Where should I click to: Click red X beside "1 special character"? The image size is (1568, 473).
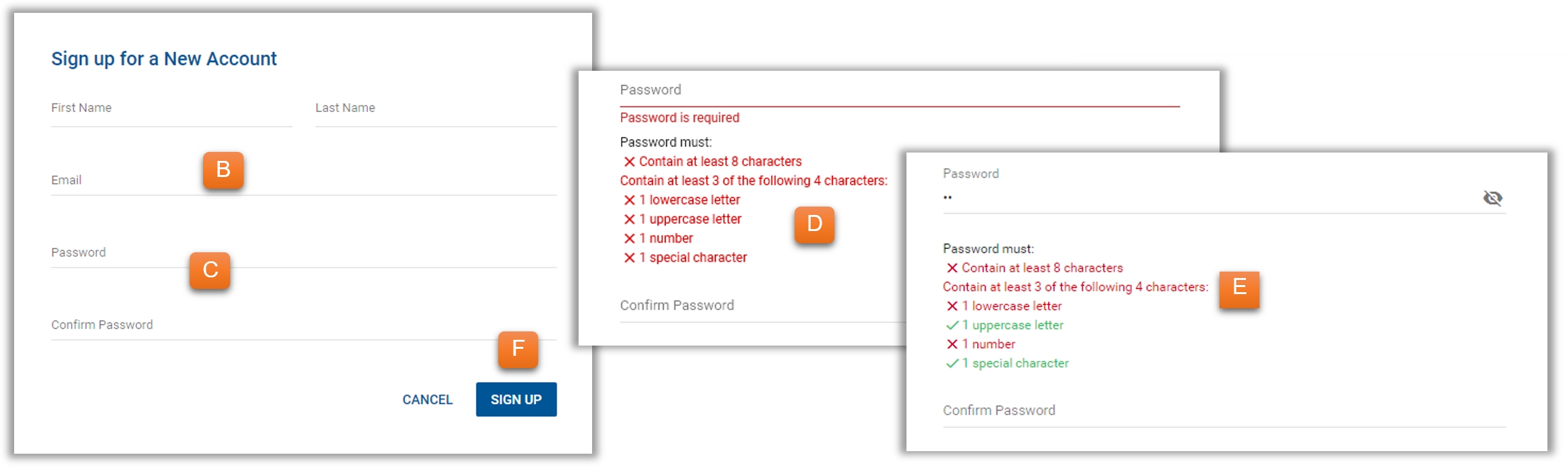pyautogui.click(x=629, y=258)
